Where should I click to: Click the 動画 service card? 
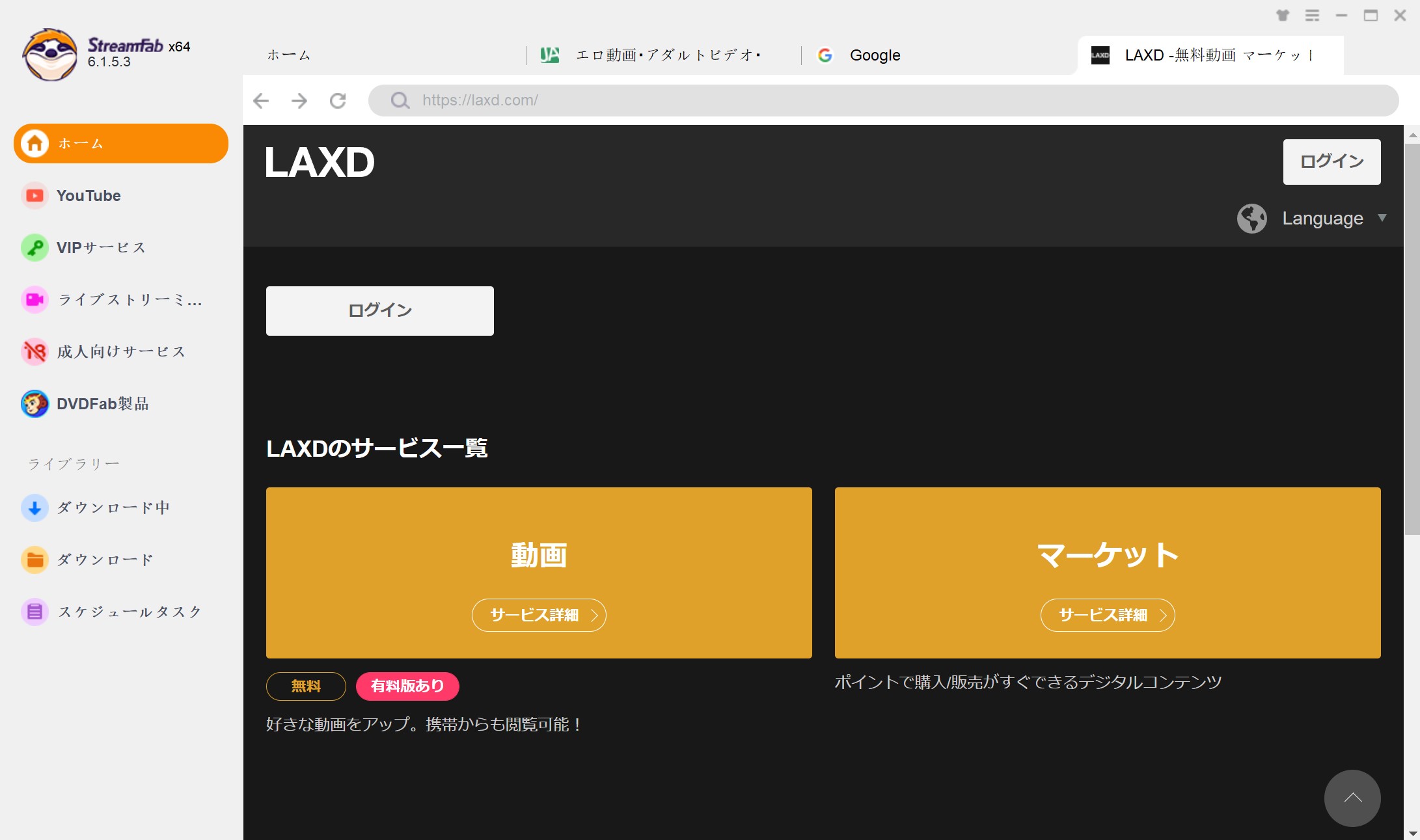click(539, 573)
